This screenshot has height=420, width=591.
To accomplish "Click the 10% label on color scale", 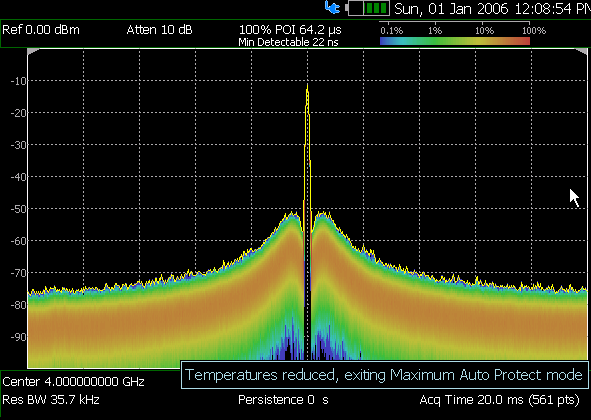I will [484, 31].
